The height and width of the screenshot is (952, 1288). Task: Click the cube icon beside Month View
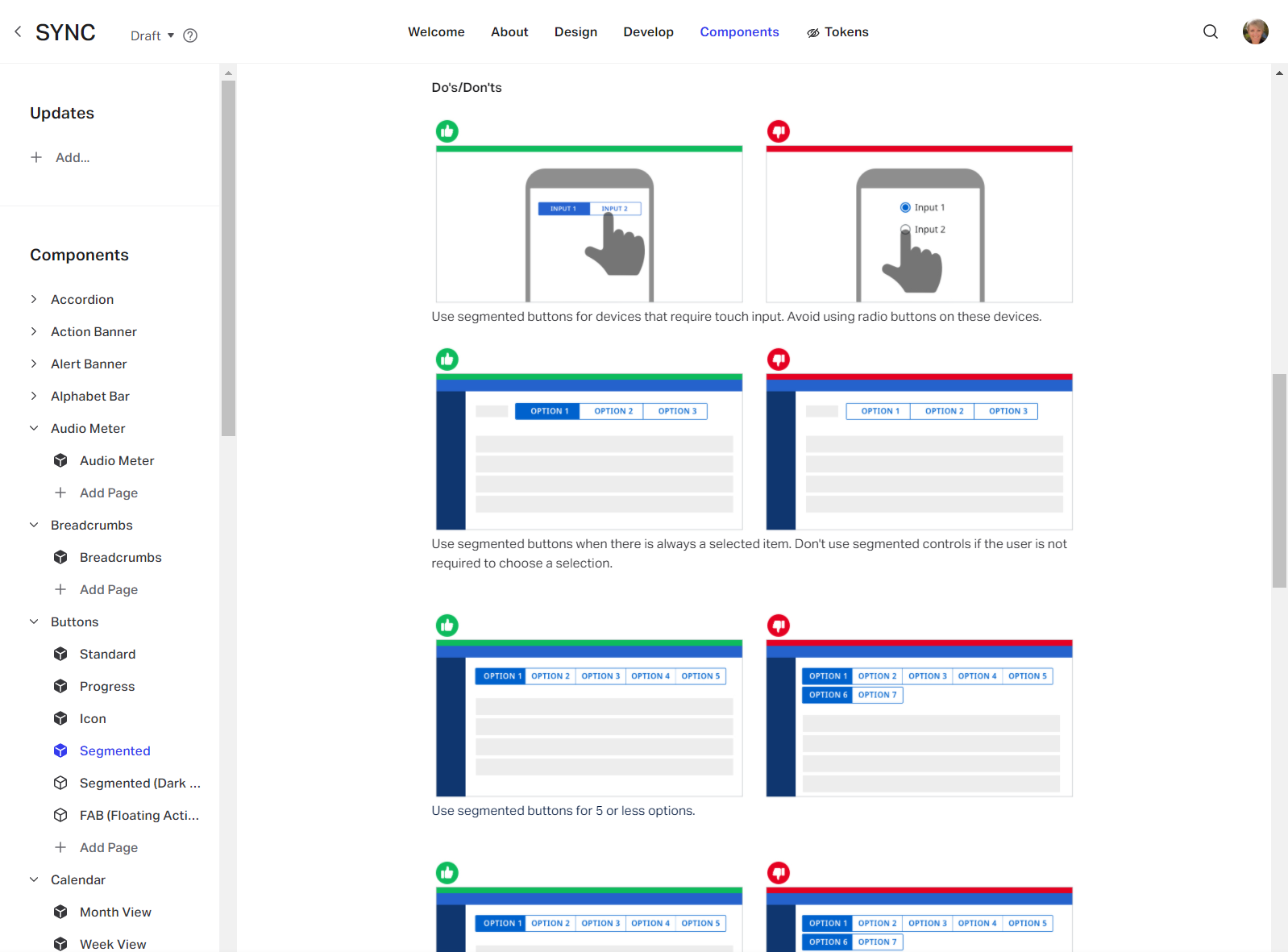pos(60,912)
